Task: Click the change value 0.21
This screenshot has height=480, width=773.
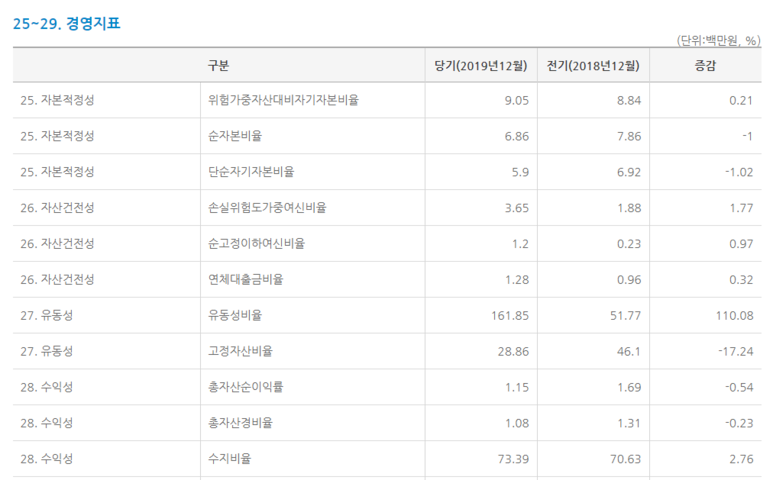Action: (741, 101)
